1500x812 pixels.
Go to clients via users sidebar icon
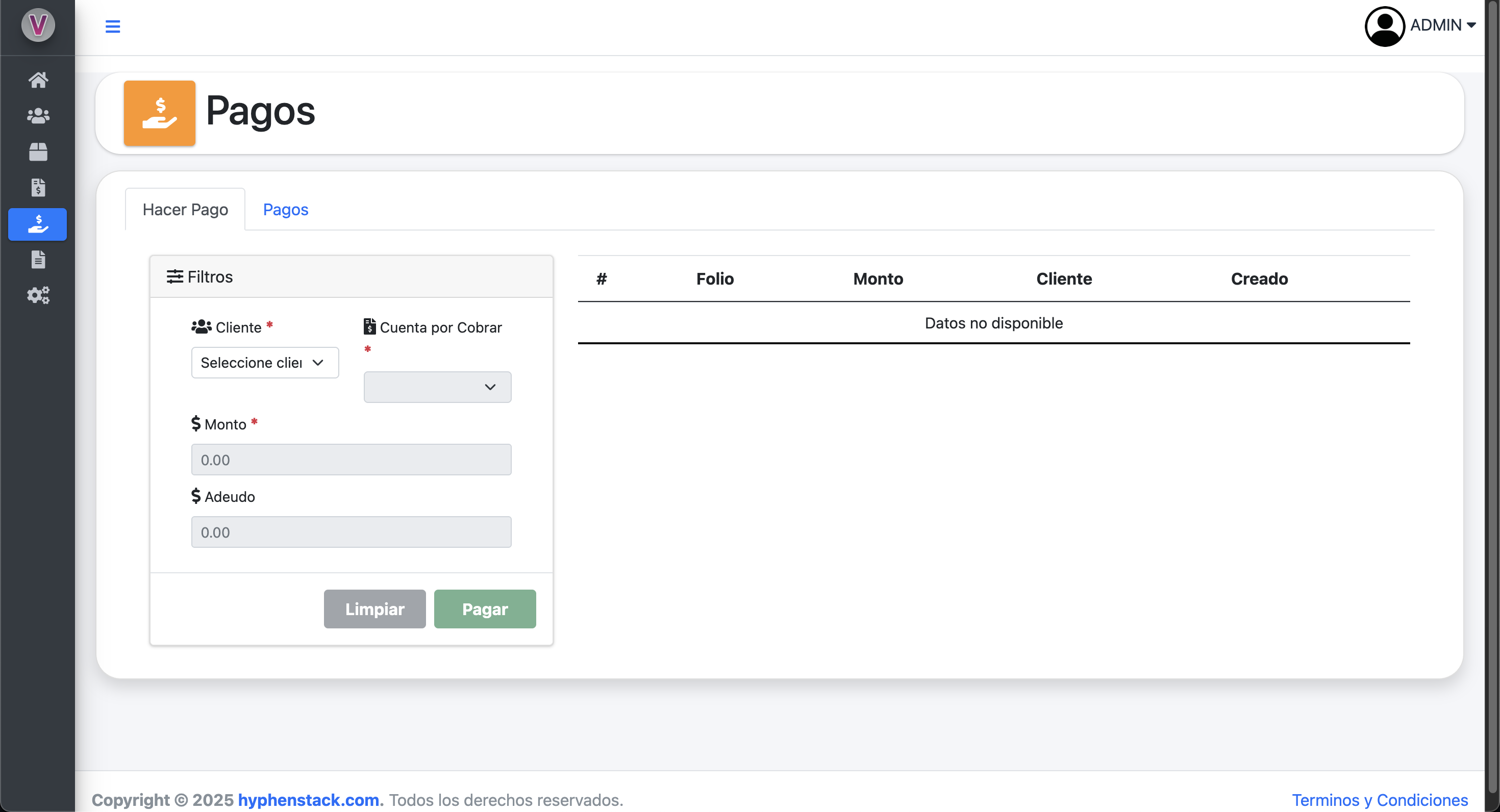38,116
